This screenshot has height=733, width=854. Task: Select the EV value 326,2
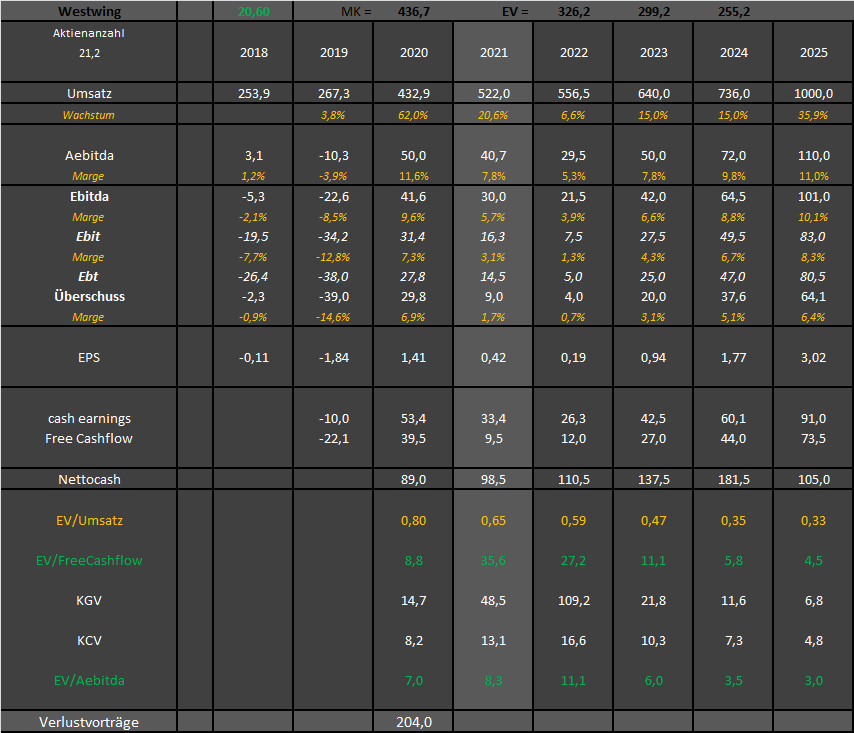(x=574, y=11)
